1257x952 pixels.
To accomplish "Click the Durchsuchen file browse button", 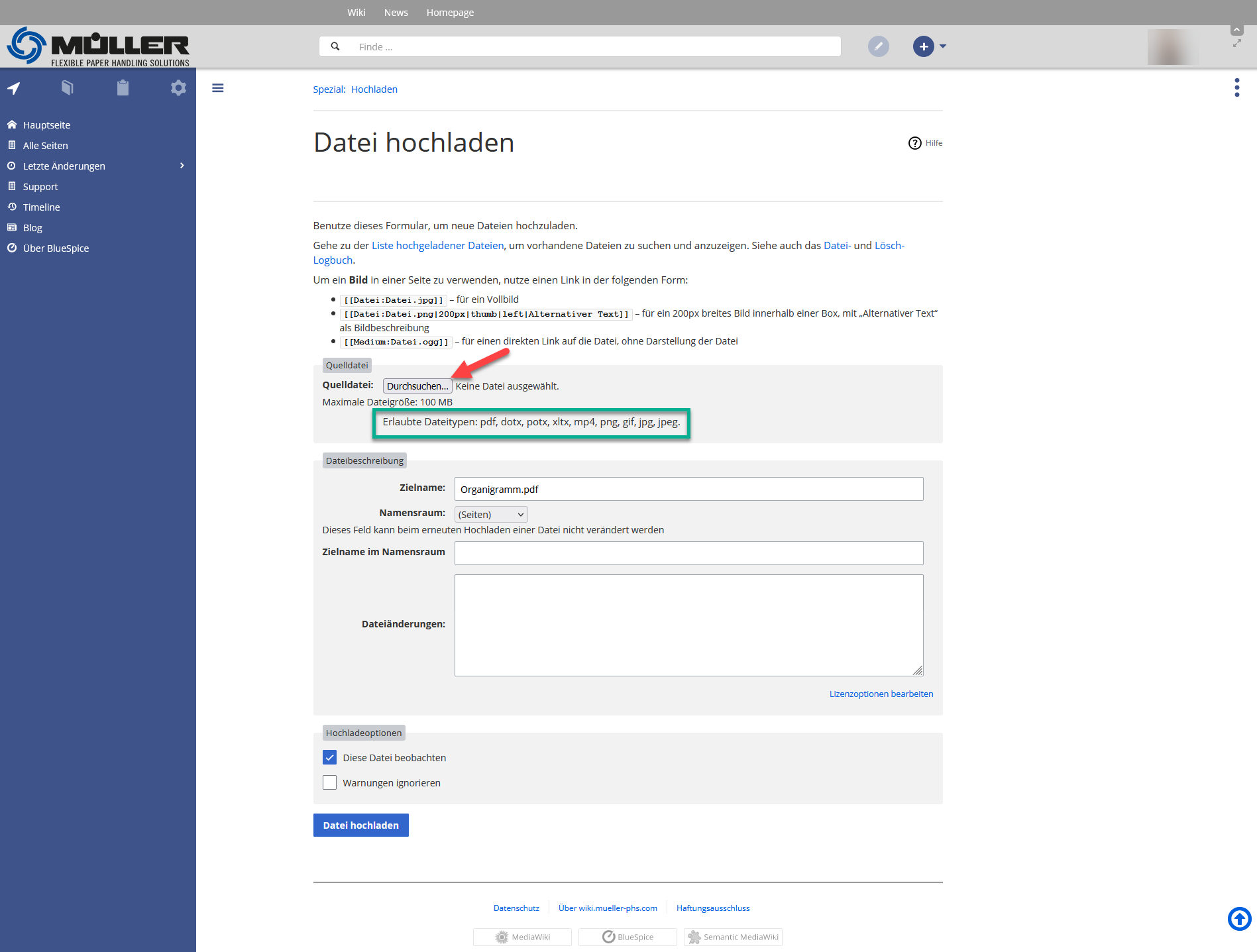I will (417, 386).
